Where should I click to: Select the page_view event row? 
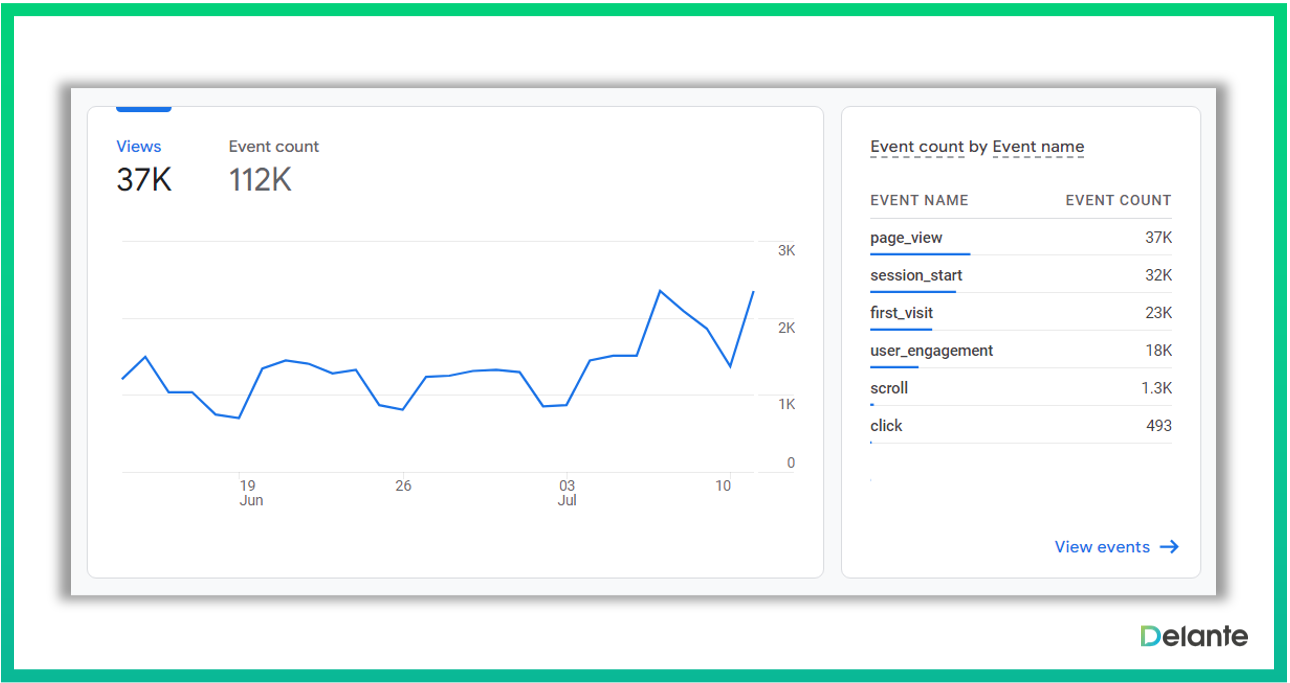coord(1020,238)
